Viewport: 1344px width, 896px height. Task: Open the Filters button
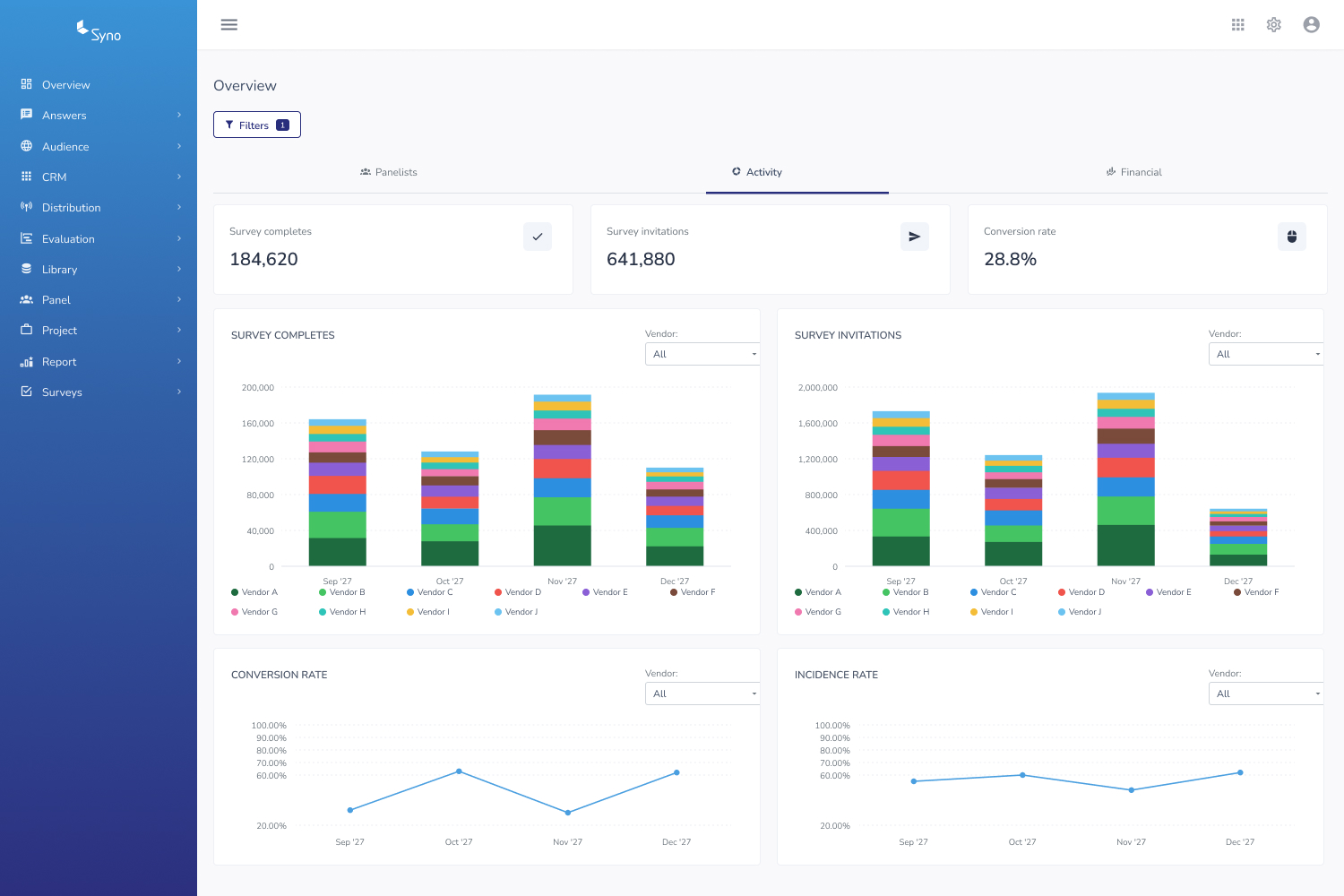[x=257, y=125]
